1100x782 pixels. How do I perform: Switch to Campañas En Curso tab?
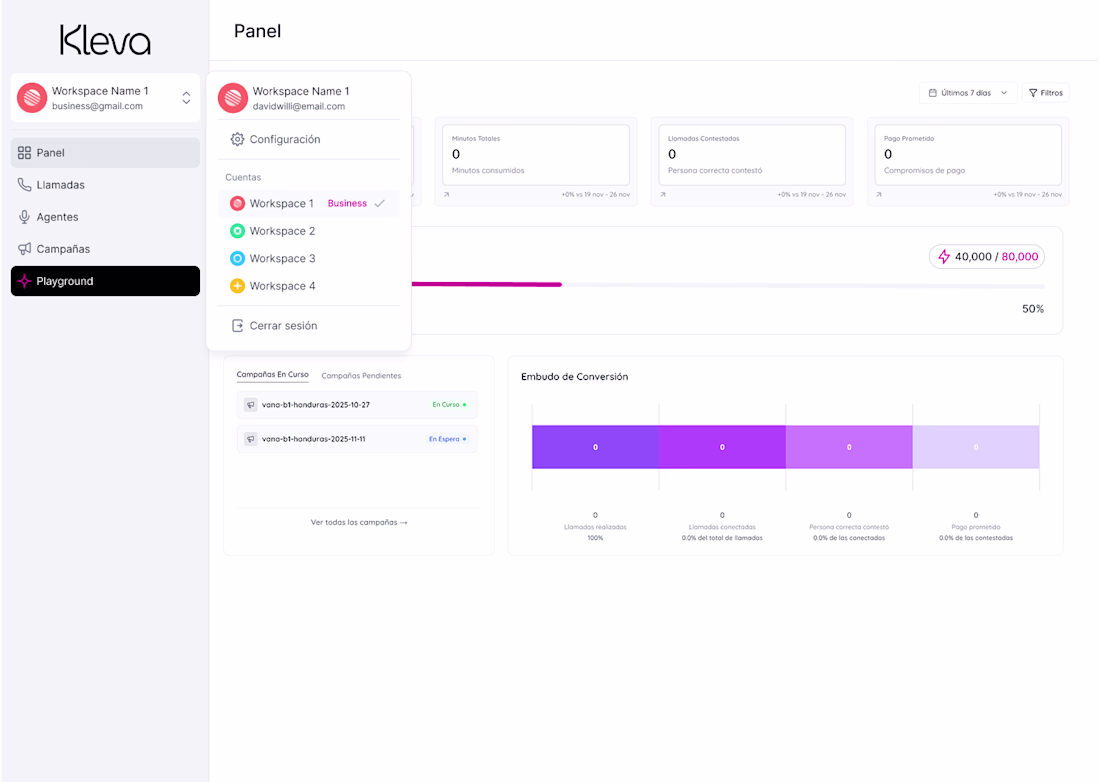[272, 375]
